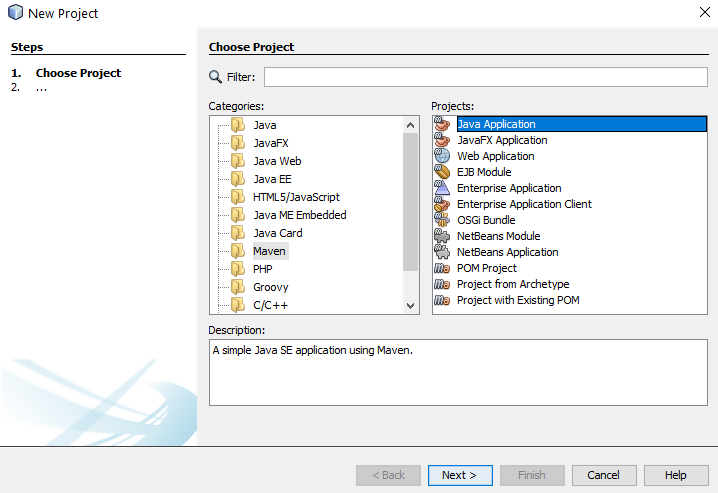Click the NetBeans Module puzzle icon
718x493 pixels.
442,236
